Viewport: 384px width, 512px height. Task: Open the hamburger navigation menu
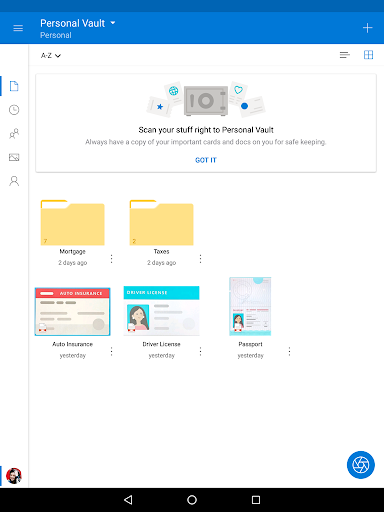tap(18, 28)
